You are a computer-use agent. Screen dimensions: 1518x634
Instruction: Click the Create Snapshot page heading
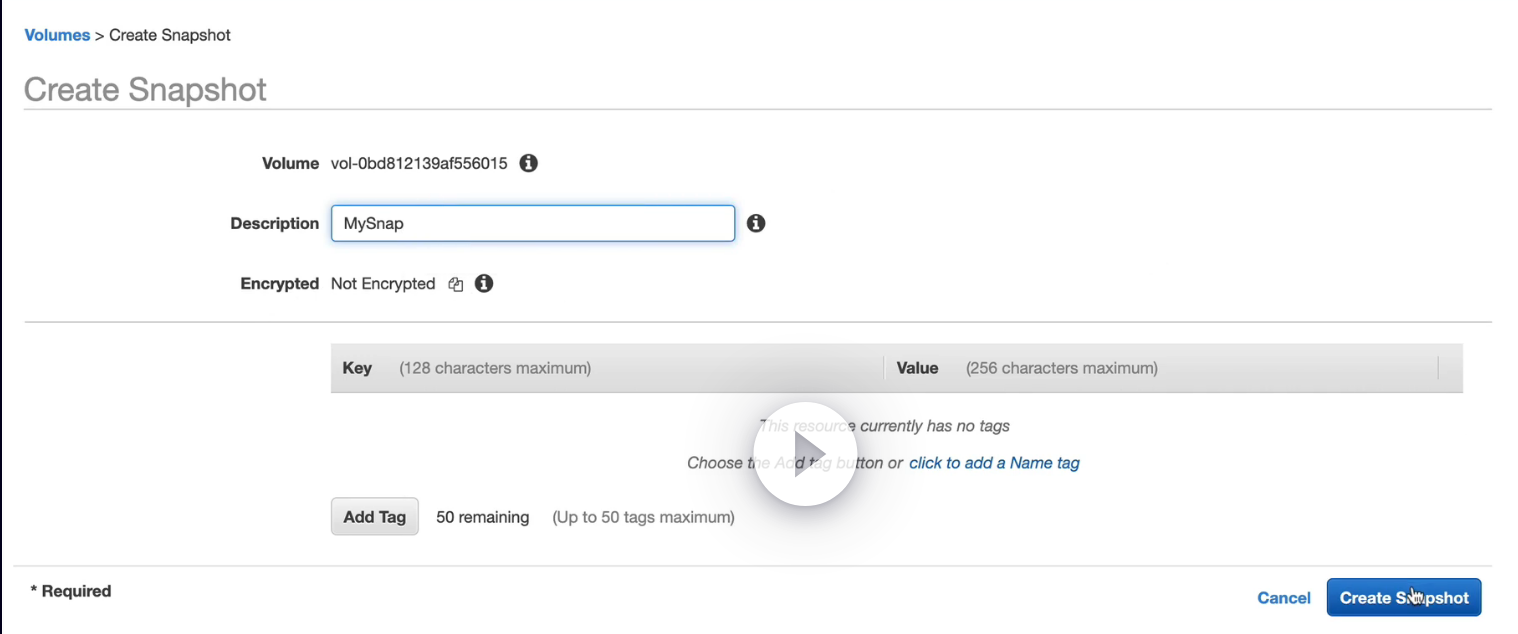point(145,90)
